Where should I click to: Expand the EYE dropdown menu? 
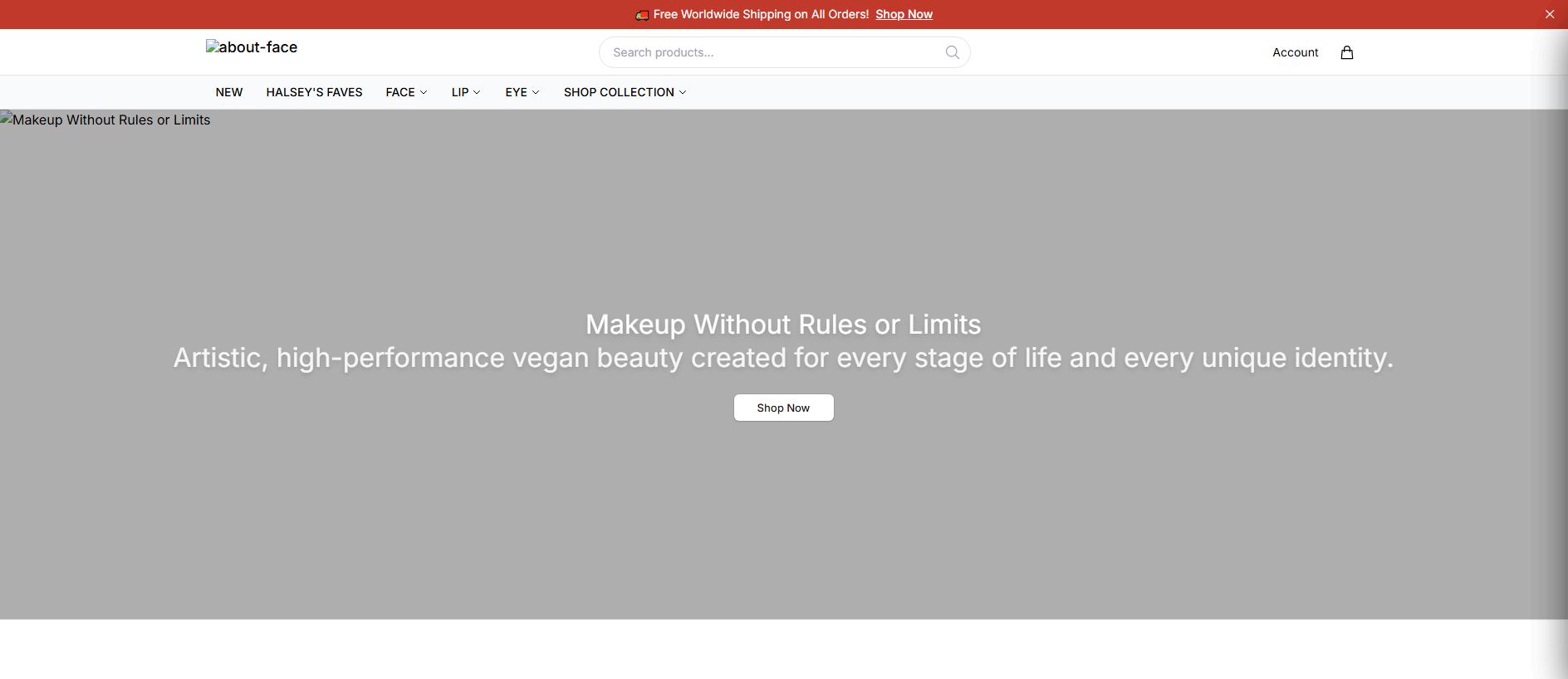[x=522, y=92]
